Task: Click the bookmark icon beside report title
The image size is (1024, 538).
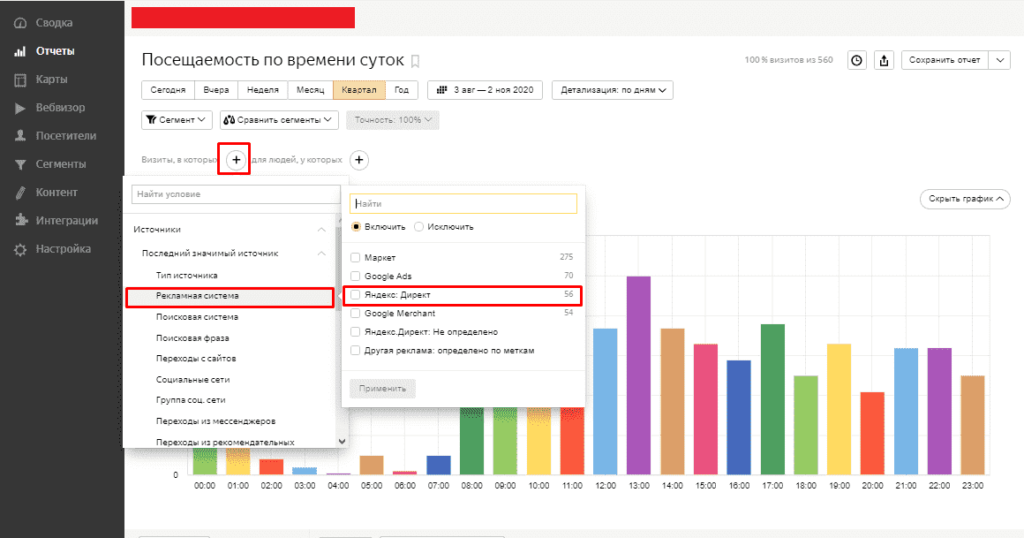Action: point(416,61)
